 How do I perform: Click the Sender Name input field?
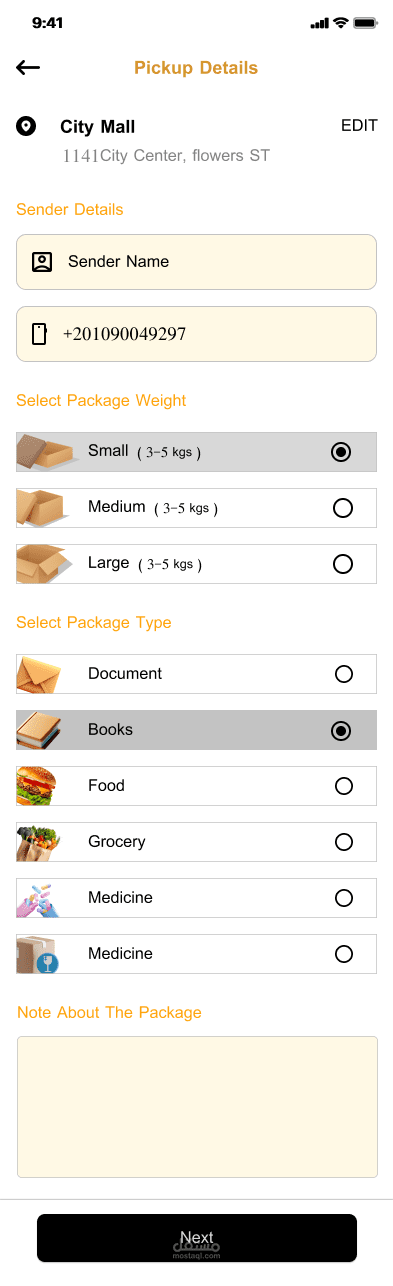[196, 262]
